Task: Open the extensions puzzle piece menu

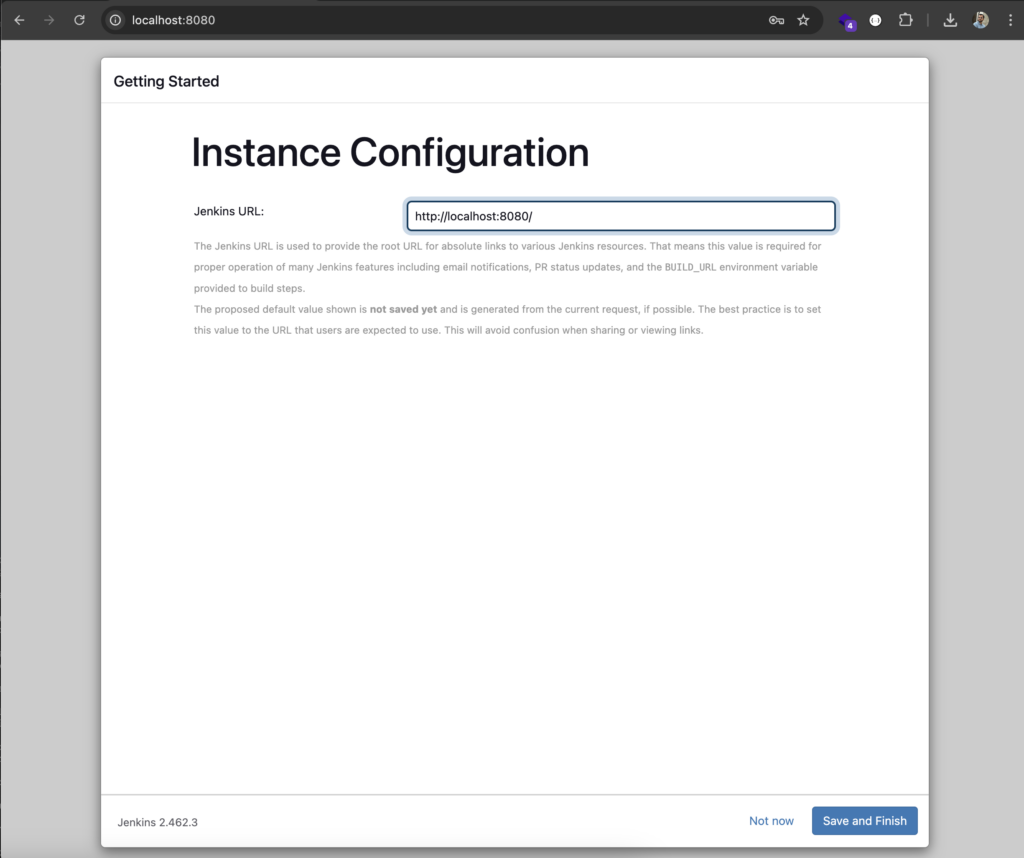Action: coord(905,20)
